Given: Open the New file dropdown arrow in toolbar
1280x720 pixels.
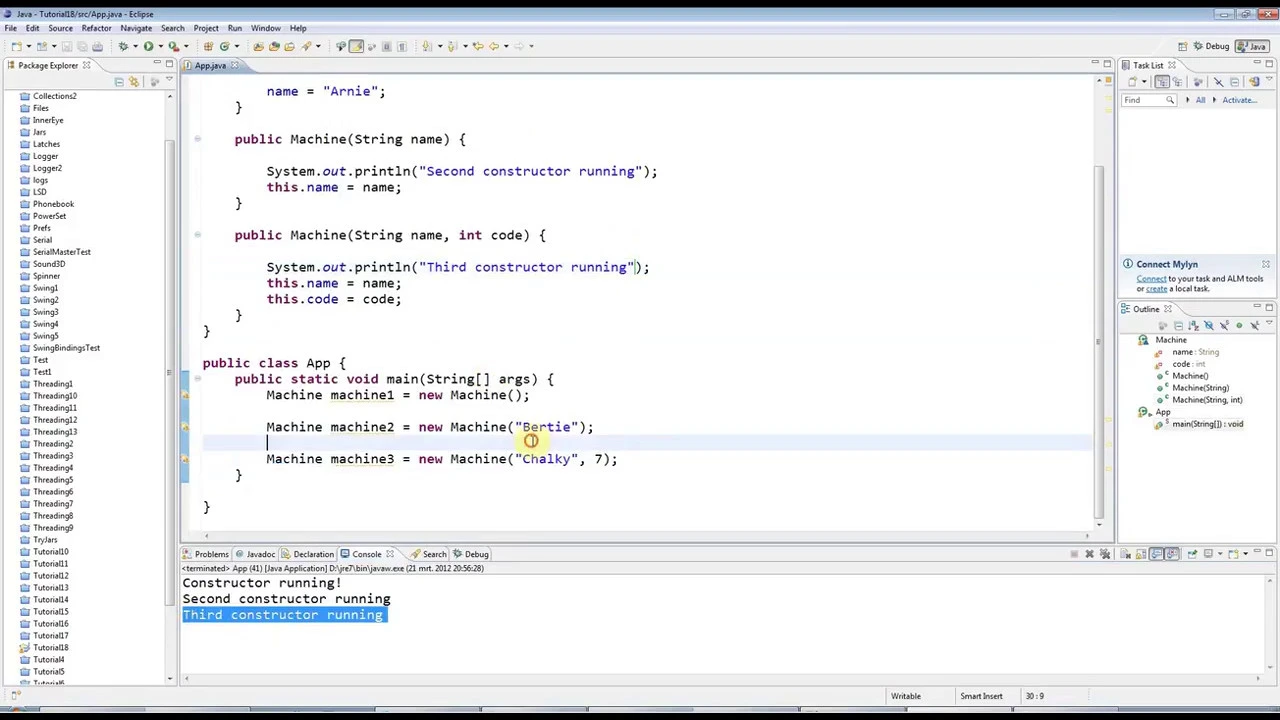Looking at the screenshot, I should click(x=29, y=46).
